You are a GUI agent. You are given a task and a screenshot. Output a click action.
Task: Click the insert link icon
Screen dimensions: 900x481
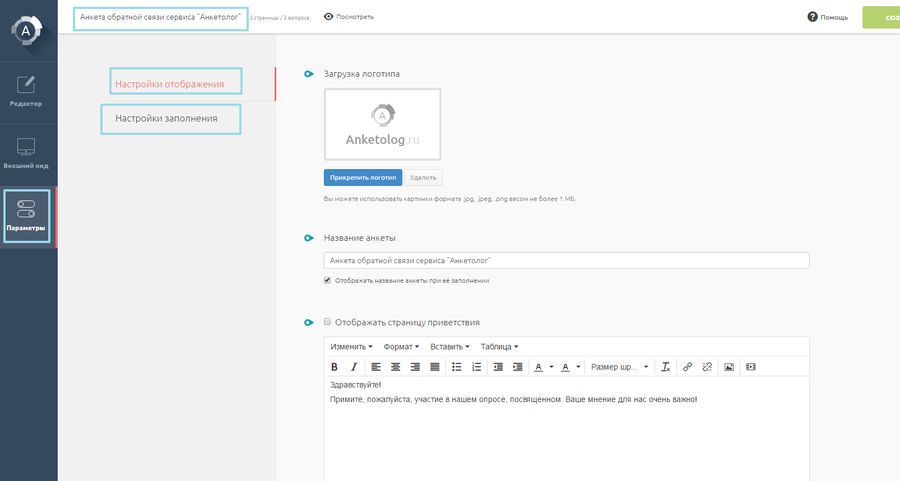687,367
